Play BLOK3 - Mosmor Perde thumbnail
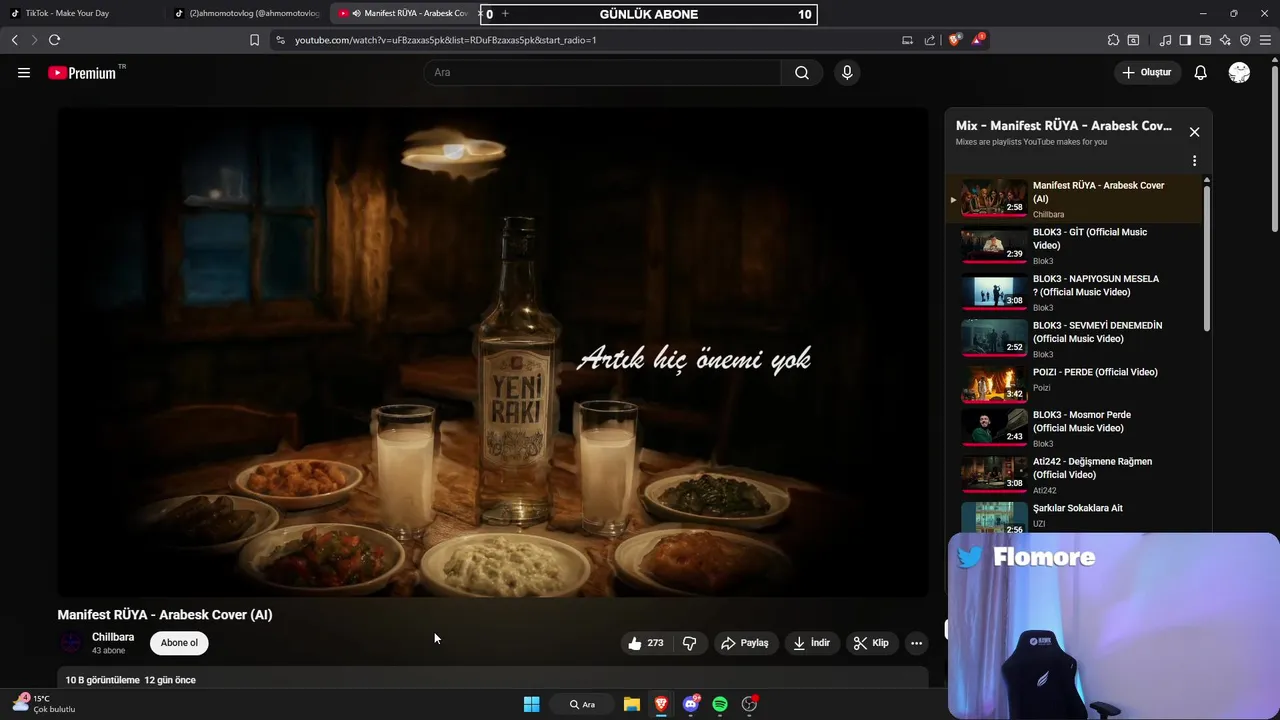Image resolution: width=1280 pixels, height=720 pixels. (x=994, y=427)
